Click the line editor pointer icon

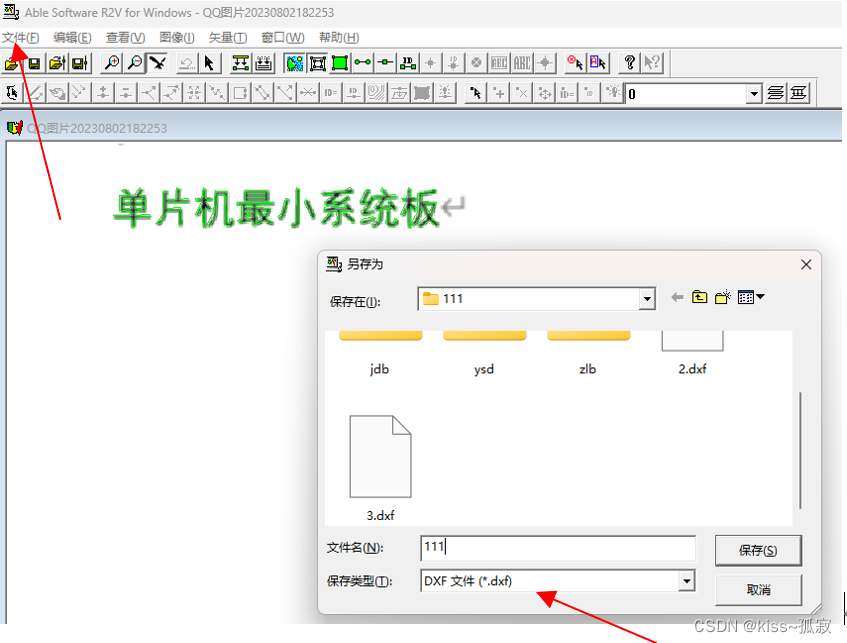pyautogui.click(x=12, y=93)
